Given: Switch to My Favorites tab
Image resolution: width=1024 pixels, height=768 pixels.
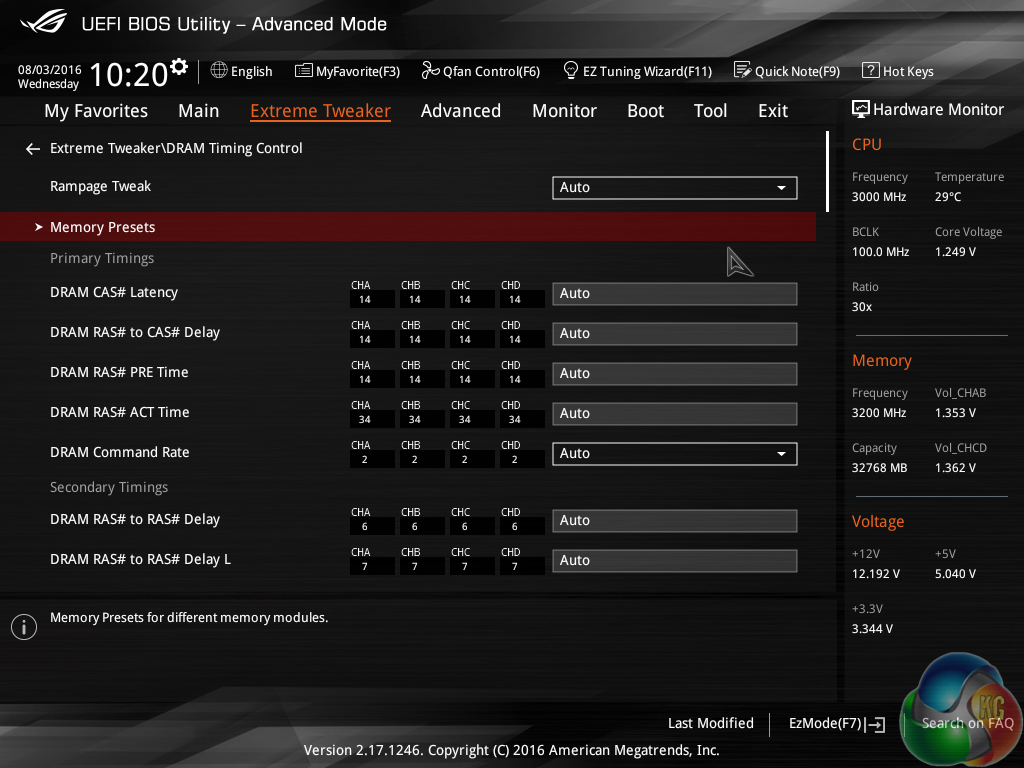Looking at the screenshot, I should (96, 111).
